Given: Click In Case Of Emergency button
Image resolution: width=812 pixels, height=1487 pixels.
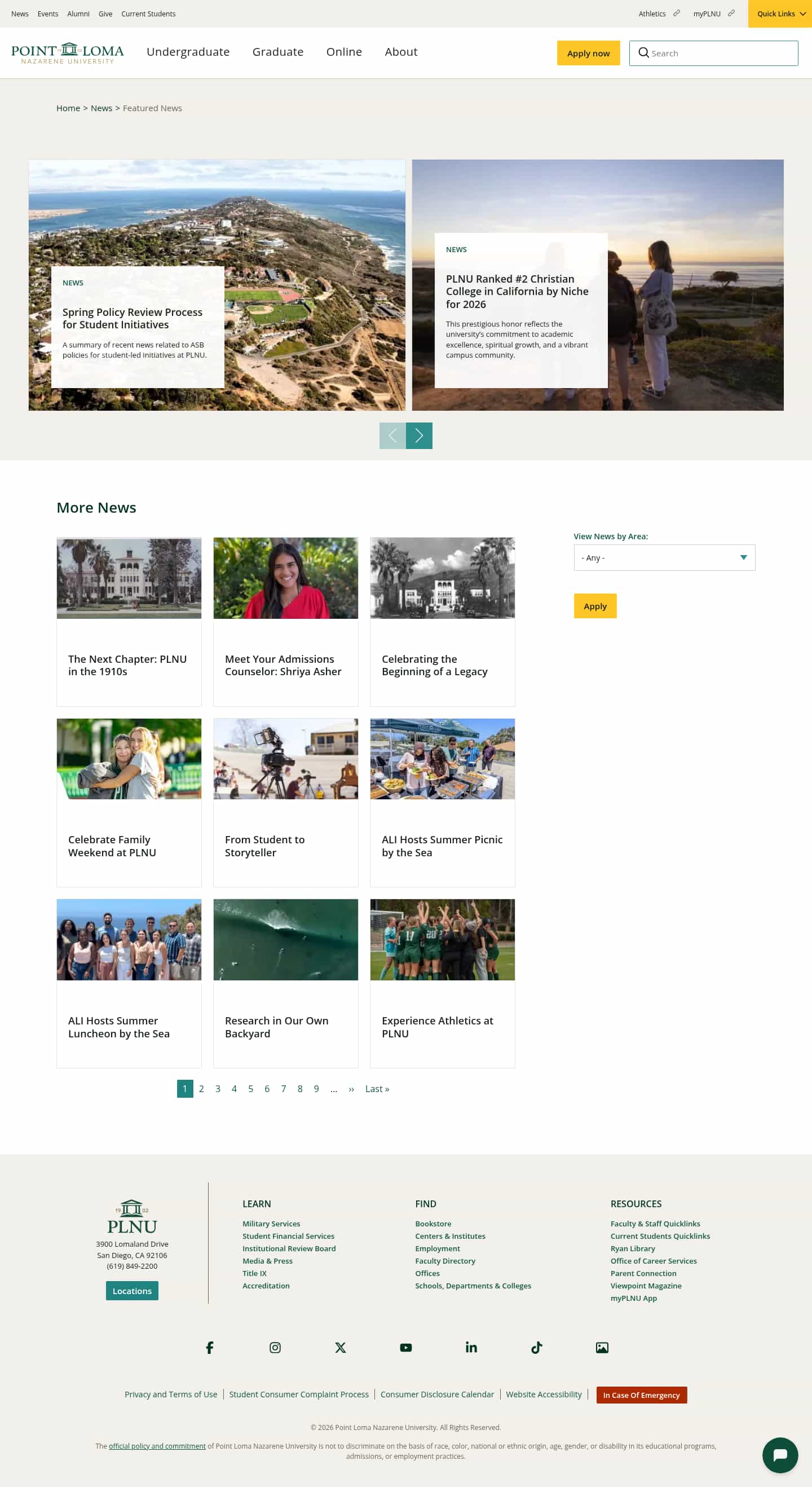Looking at the screenshot, I should pyautogui.click(x=641, y=1395).
